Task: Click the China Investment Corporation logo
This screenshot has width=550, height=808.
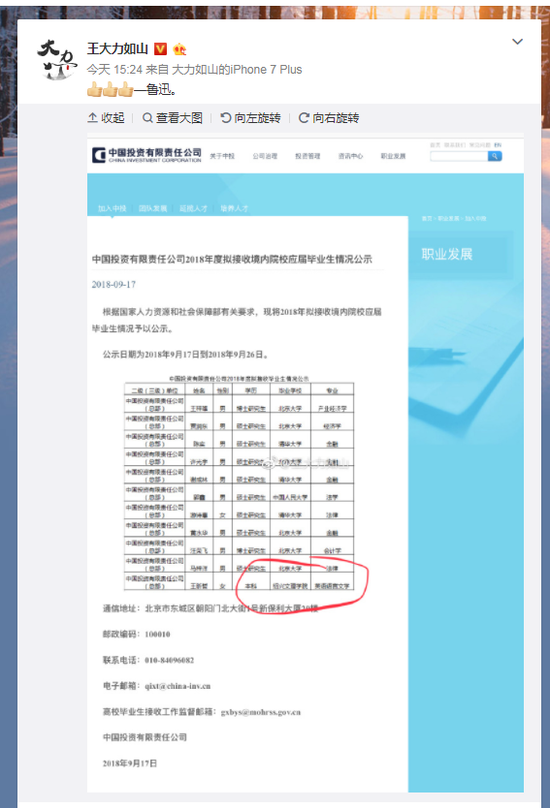Action: [x=147, y=155]
